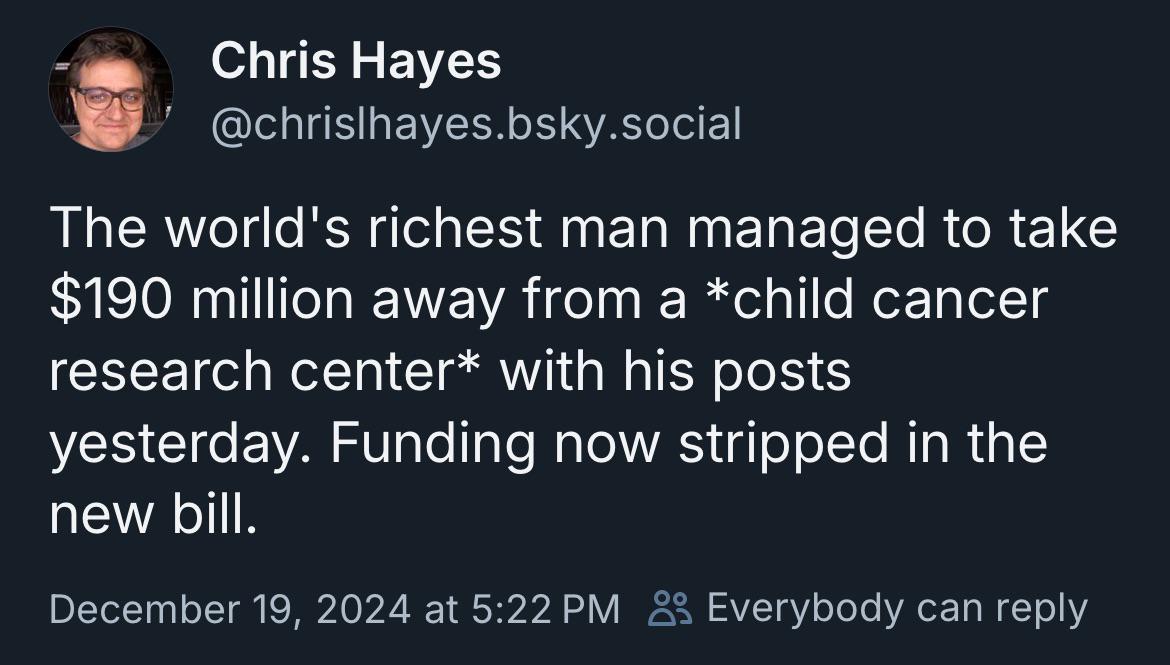Viewport: 1170px width, 665px height.
Task: Click the words "managed to take"
Action: [902, 230]
